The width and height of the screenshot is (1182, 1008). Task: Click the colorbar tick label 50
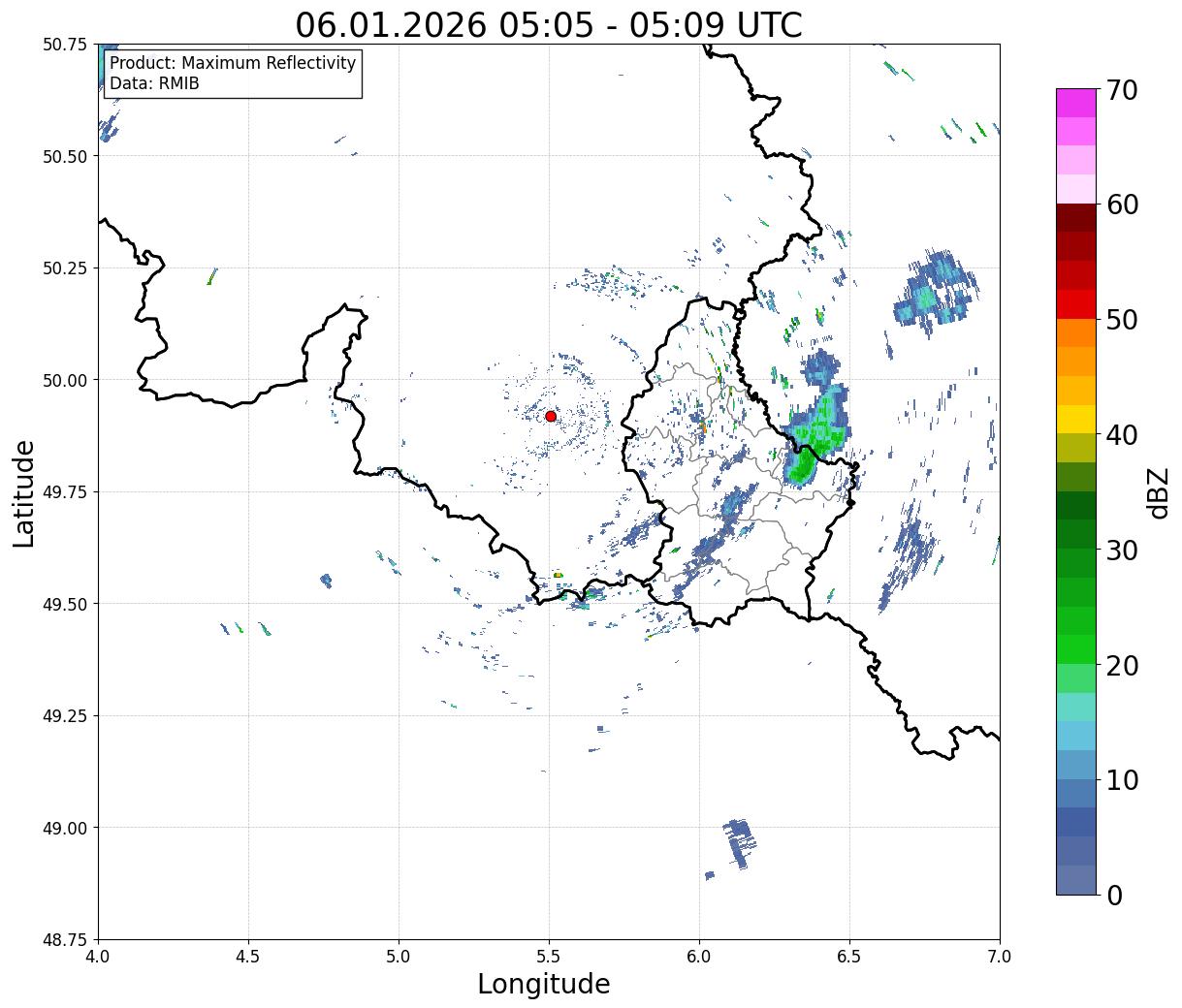(x=1122, y=320)
